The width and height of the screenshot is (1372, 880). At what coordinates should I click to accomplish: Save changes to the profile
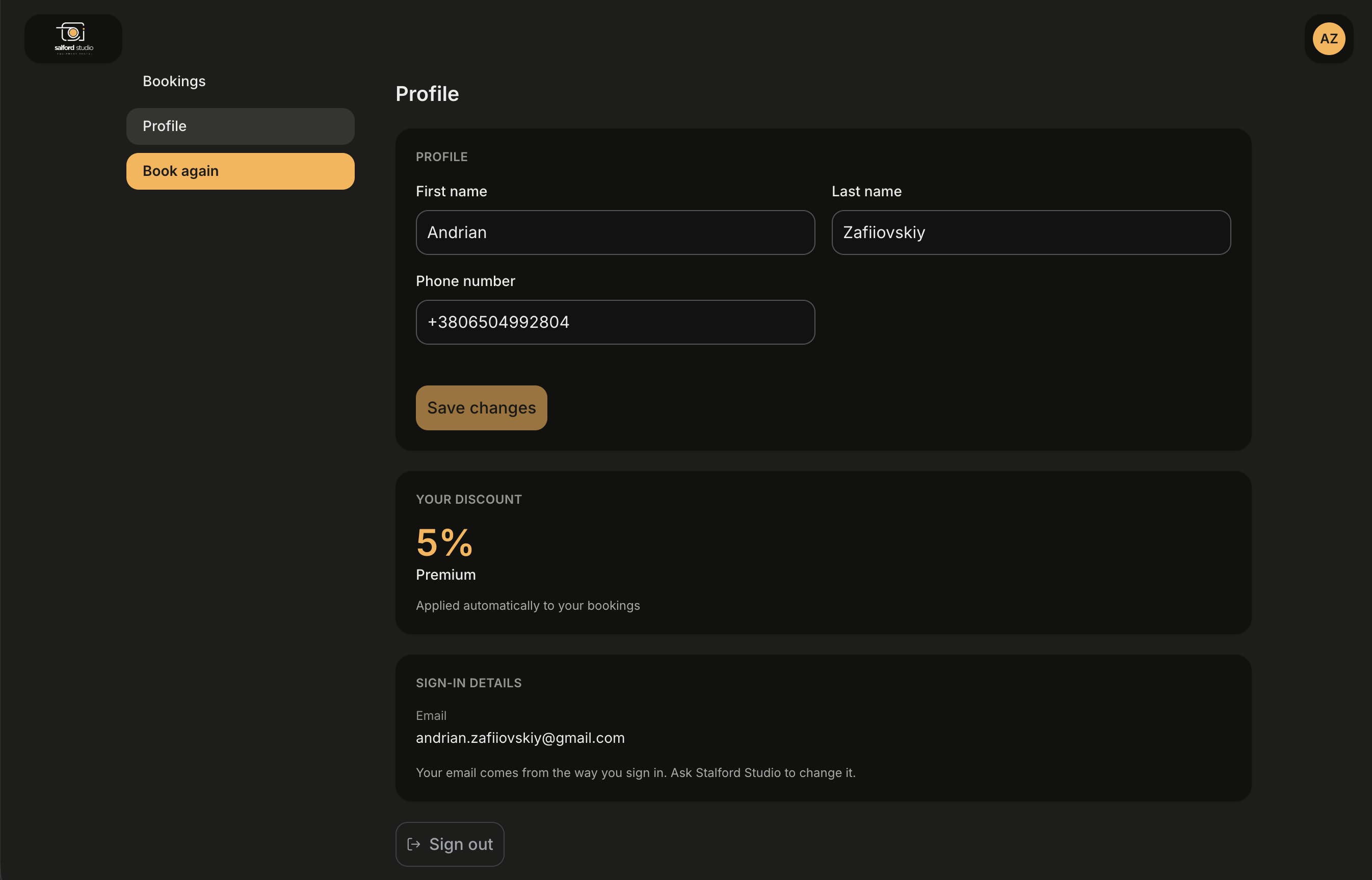482,408
